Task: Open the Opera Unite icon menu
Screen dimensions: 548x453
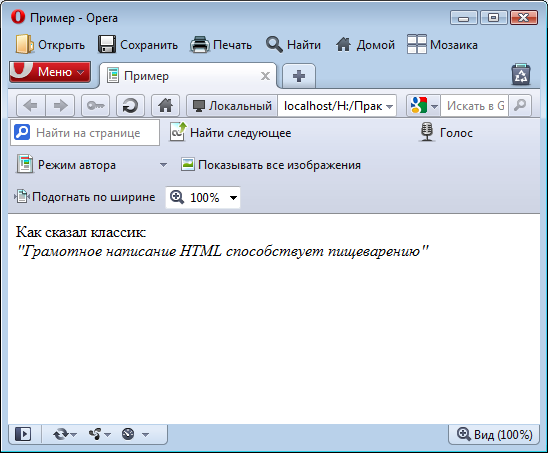Action: [100, 434]
